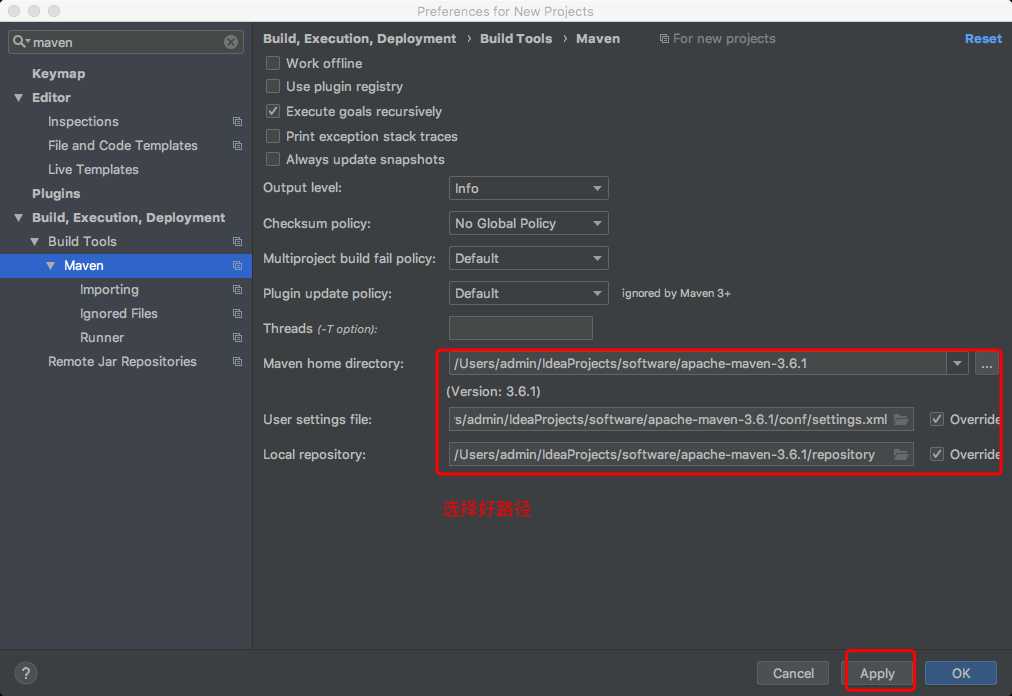Click project-level icon next to File and Code Templates
The width and height of the screenshot is (1012, 696).
tap(238, 145)
